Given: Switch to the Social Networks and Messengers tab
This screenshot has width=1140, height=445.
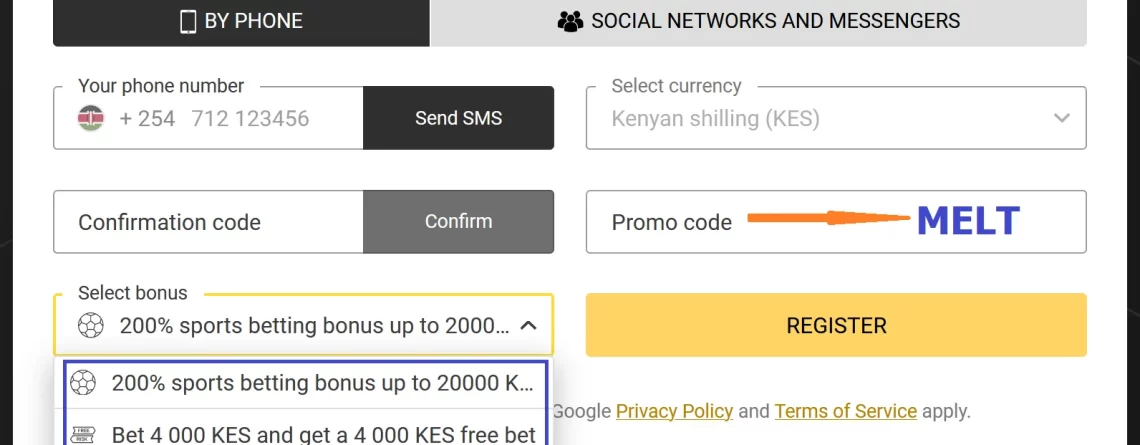Looking at the screenshot, I should [x=758, y=21].
